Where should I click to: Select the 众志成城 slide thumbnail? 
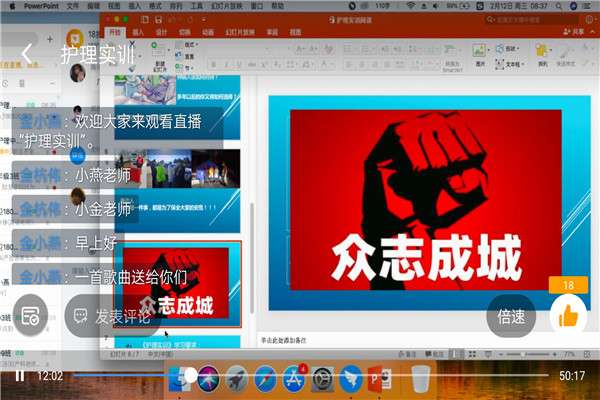(x=177, y=284)
